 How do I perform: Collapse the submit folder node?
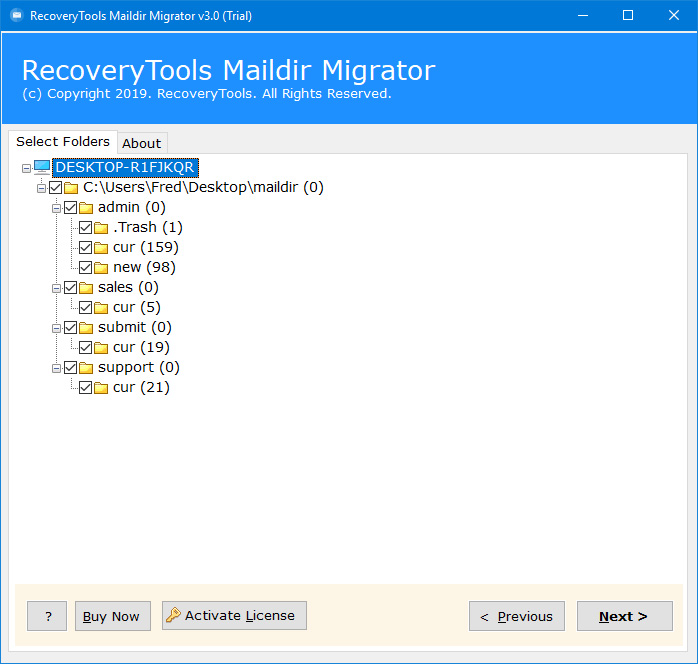(x=57, y=328)
